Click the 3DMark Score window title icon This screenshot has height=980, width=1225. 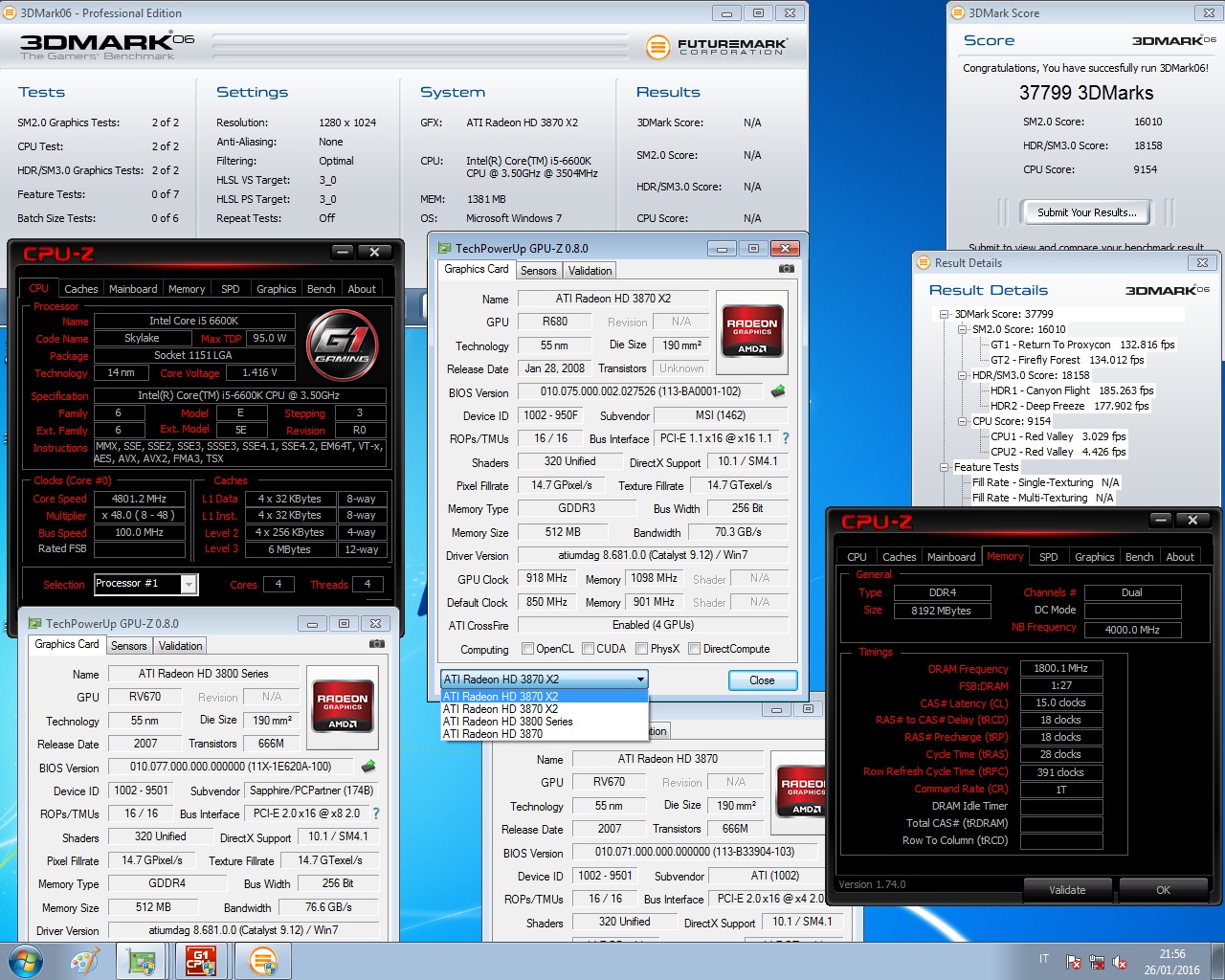click(x=958, y=12)
